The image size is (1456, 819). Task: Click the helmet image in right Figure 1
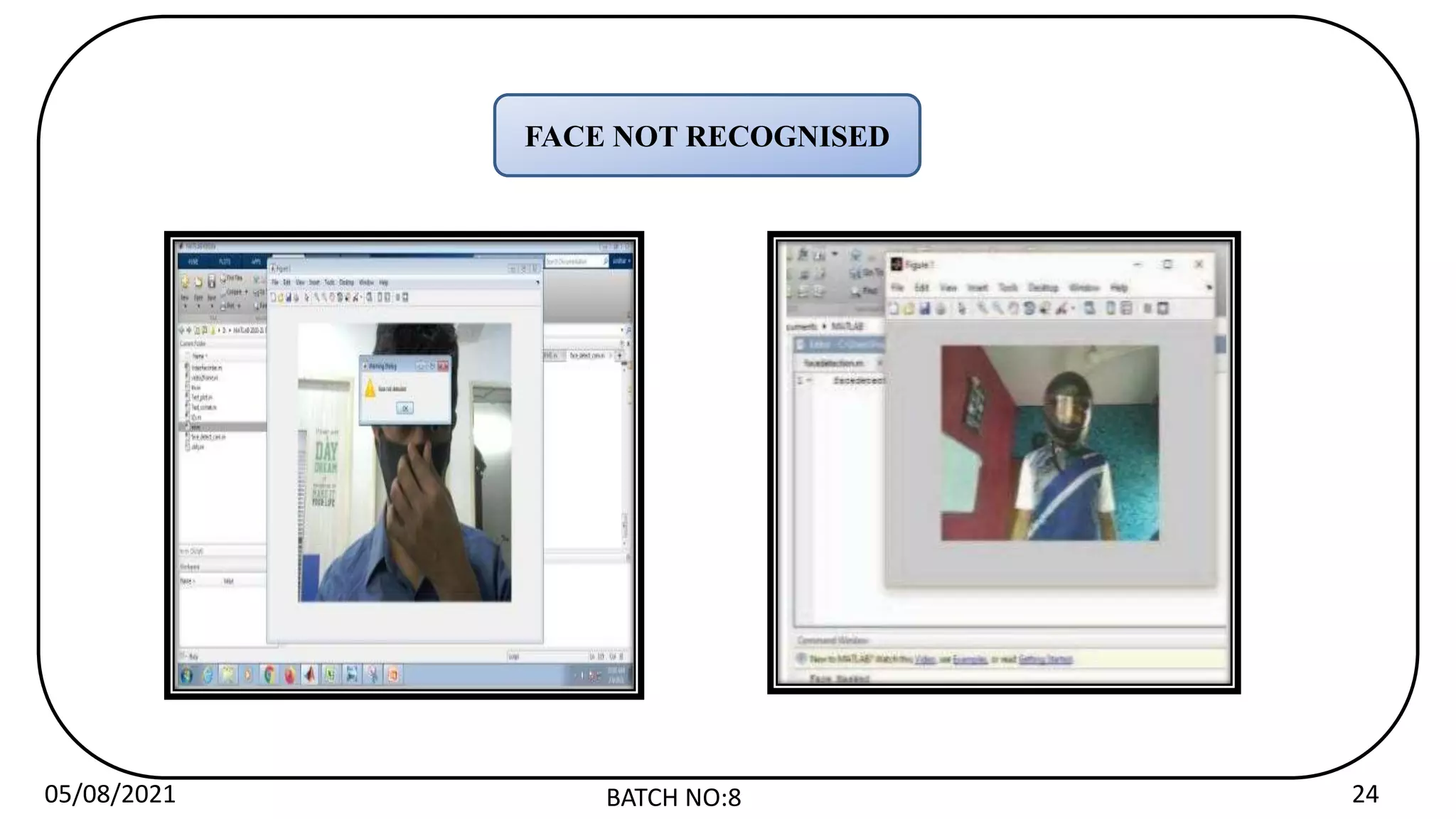click(1050, 443)
